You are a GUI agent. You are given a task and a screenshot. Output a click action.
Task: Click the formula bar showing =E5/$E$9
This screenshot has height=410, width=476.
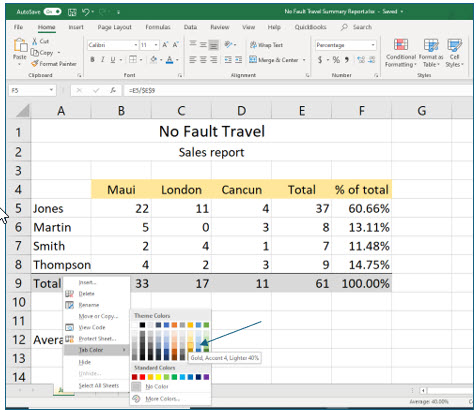pyautogui.click(x=298, y=90)
